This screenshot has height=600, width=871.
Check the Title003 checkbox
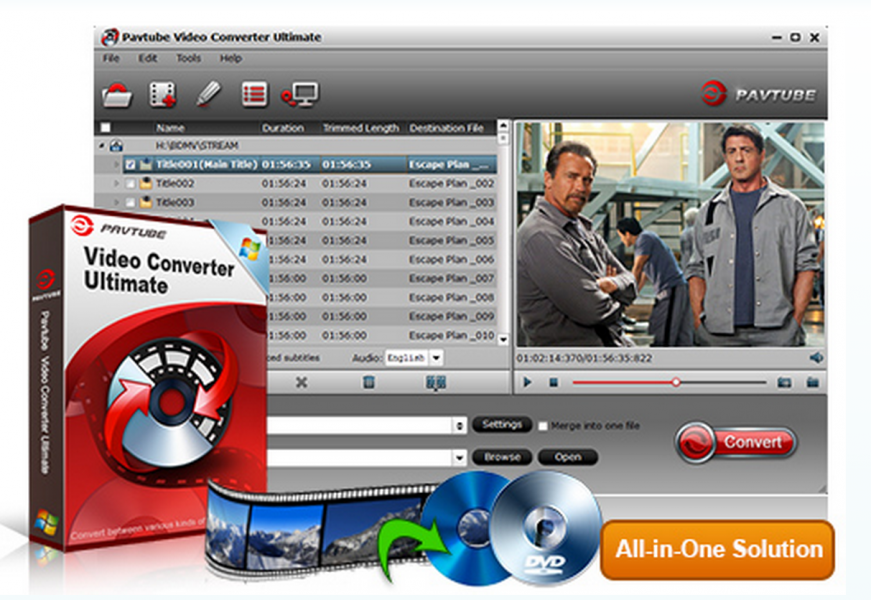(130, 203)
